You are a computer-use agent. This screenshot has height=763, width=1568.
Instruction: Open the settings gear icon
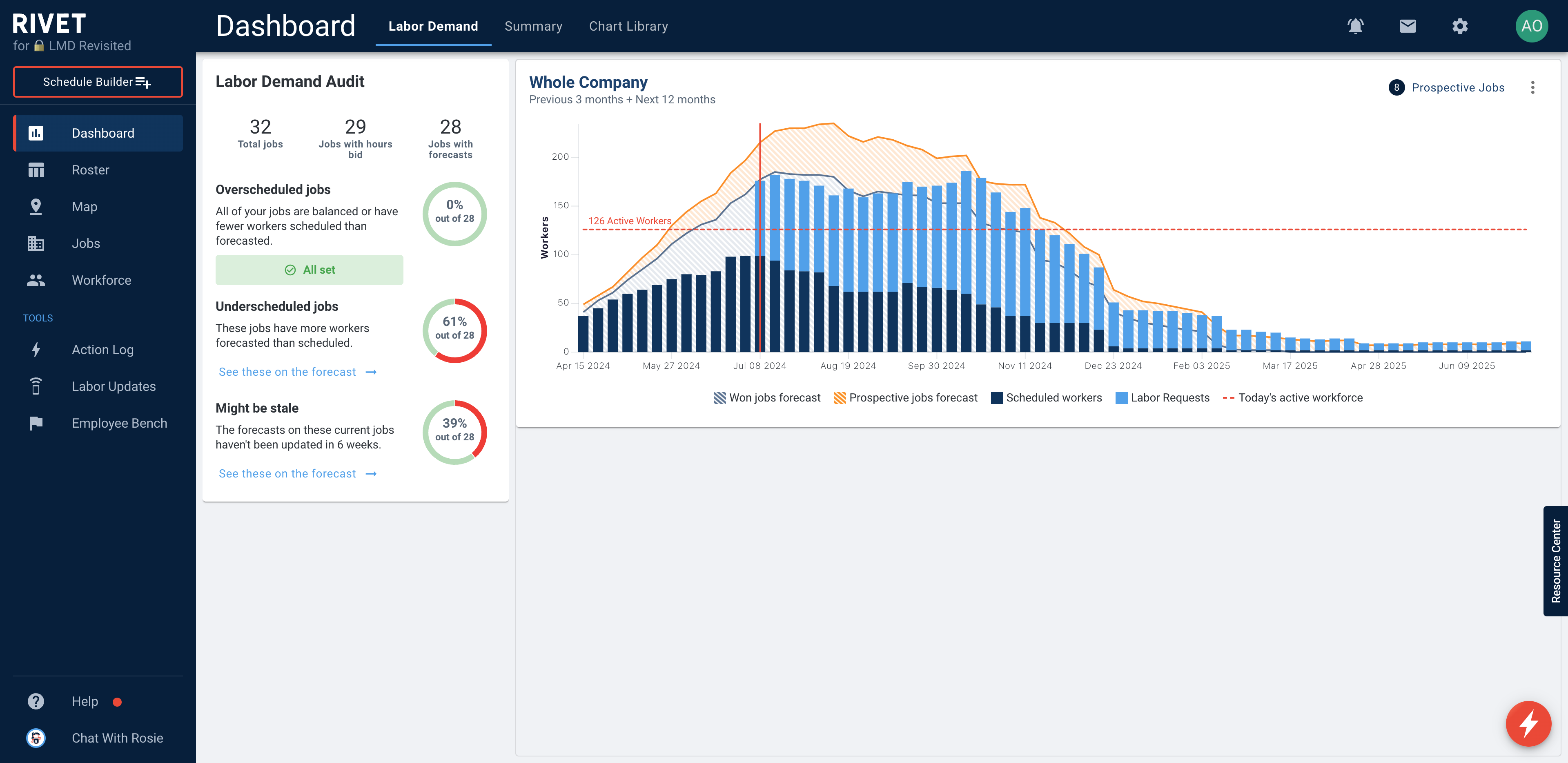click(1460, 26)
